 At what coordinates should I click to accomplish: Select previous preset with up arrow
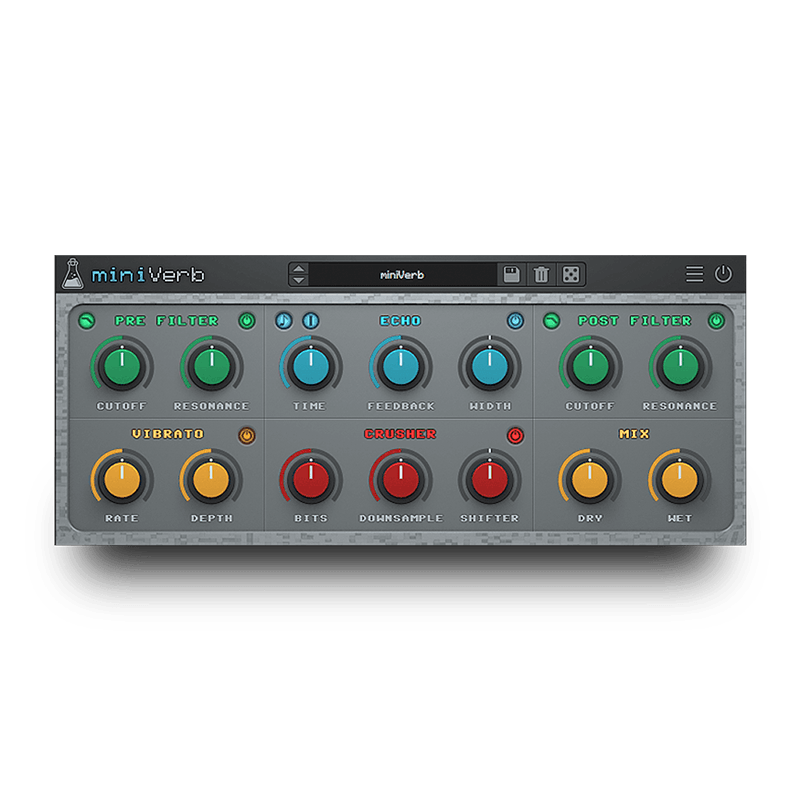(x=299, y=269)
